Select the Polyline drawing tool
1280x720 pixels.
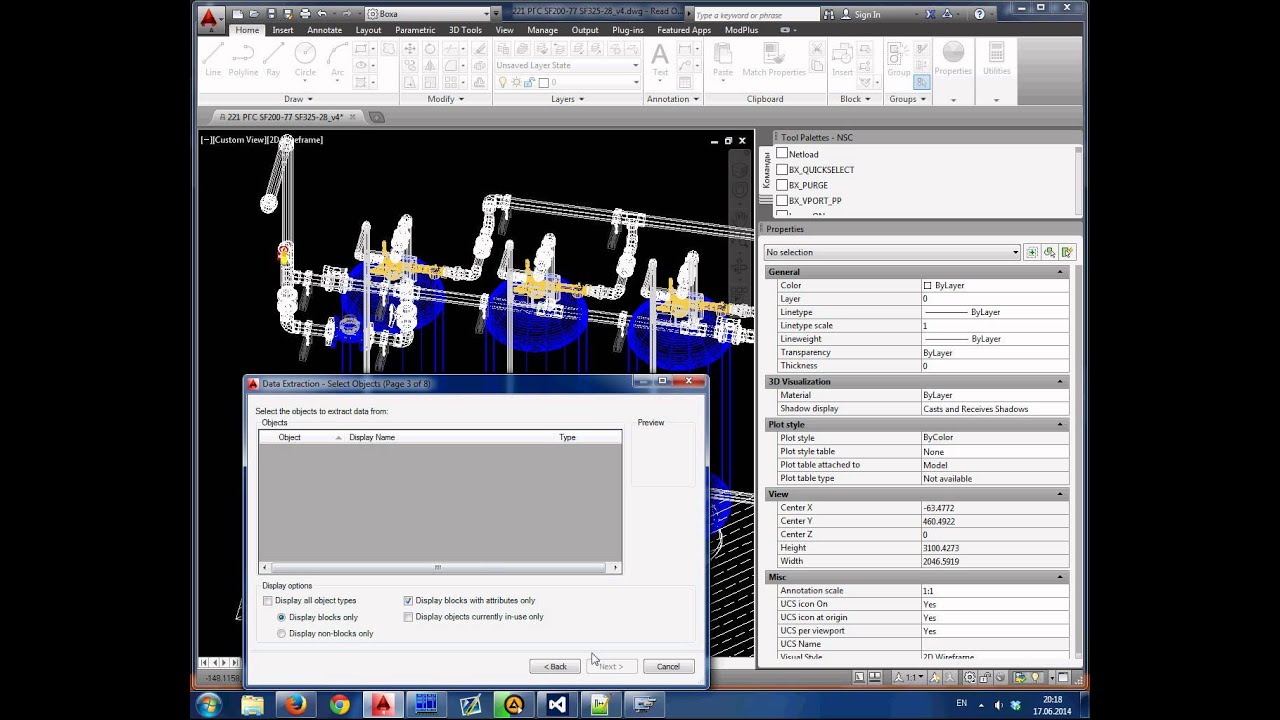[x=243, y=60]
